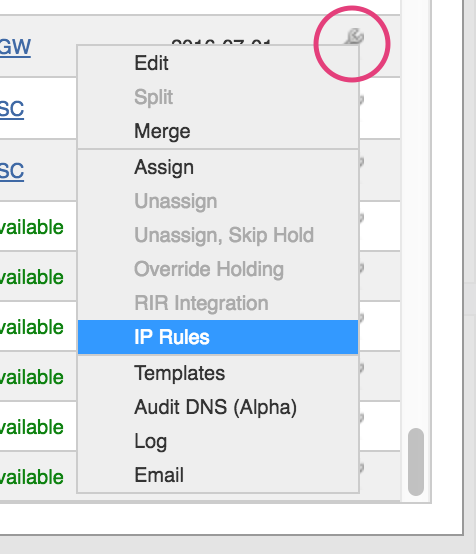
Task: Click the circled wrench icon in top row
Action: 354,36
